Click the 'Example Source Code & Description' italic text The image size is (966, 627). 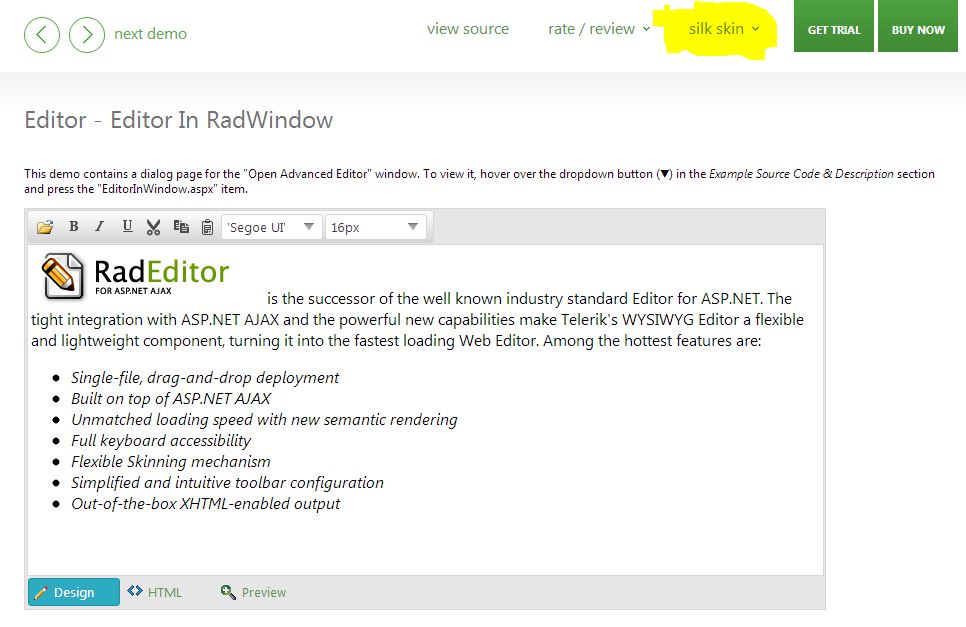tap(801, 174)
